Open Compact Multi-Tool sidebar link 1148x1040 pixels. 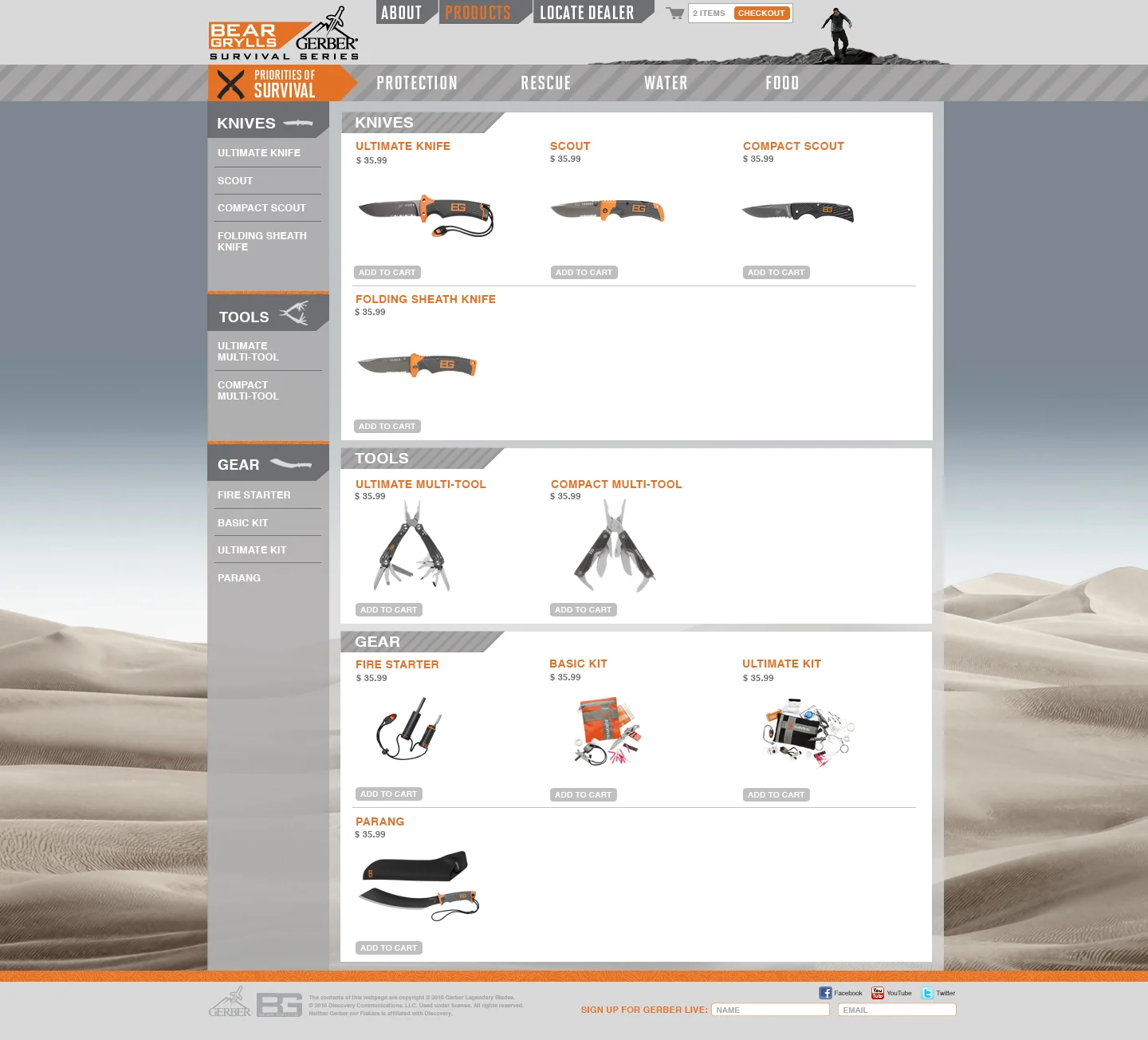click(x=249, y=391)
